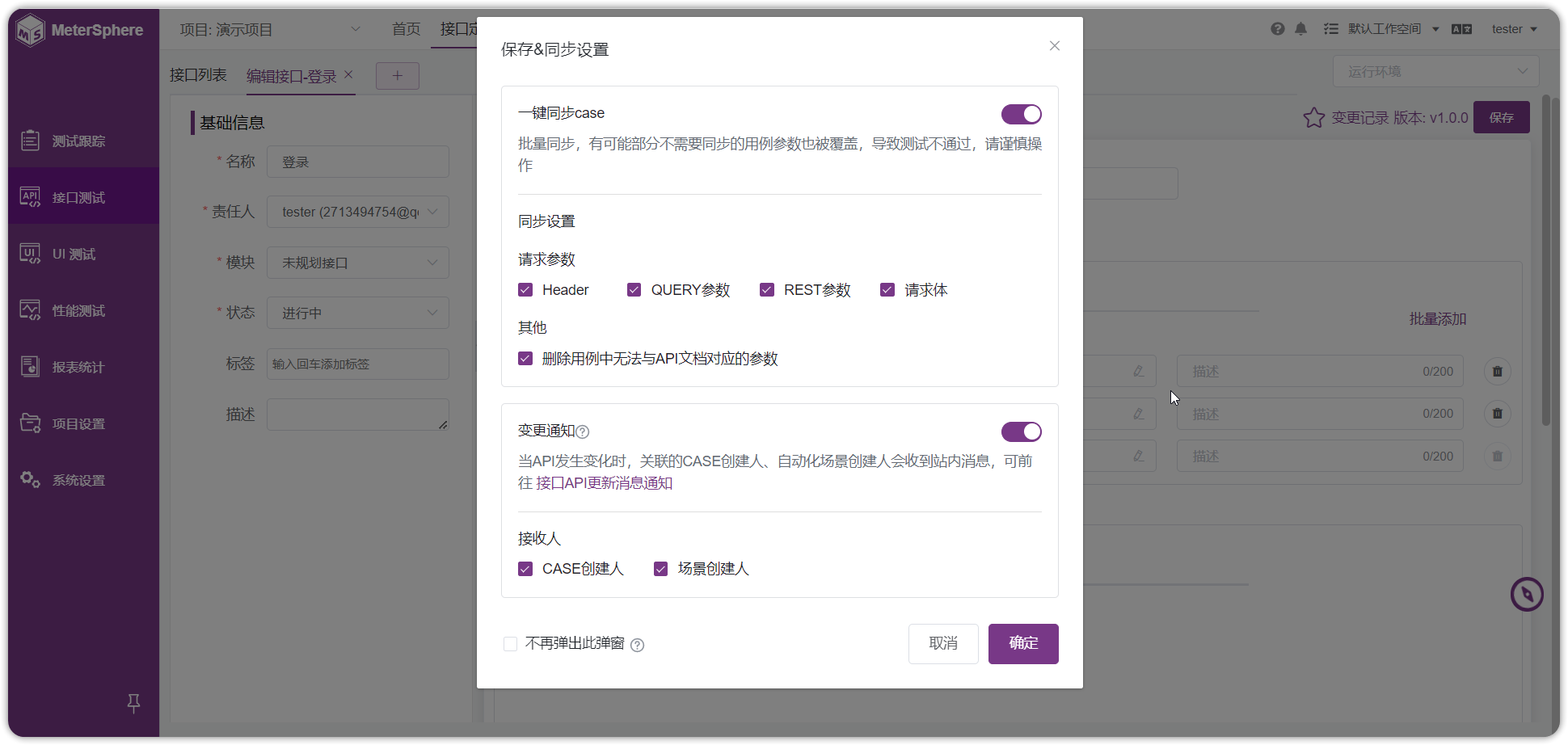Toggle the 变更通知 switch

pyautogui.click(x=1022, y=432)
